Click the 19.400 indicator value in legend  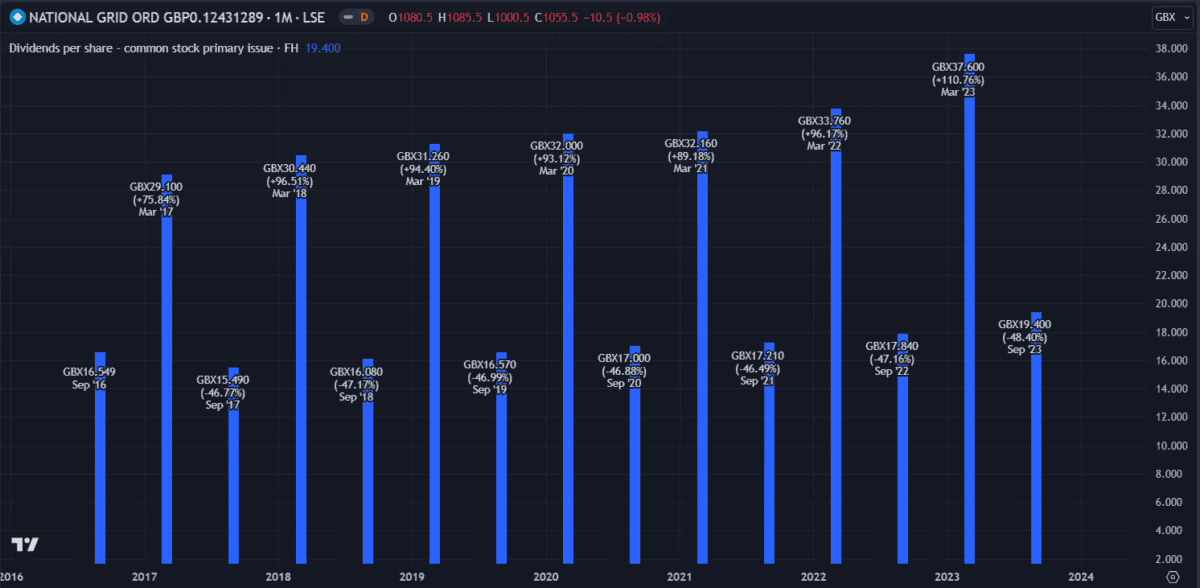(x=323, y=47)
